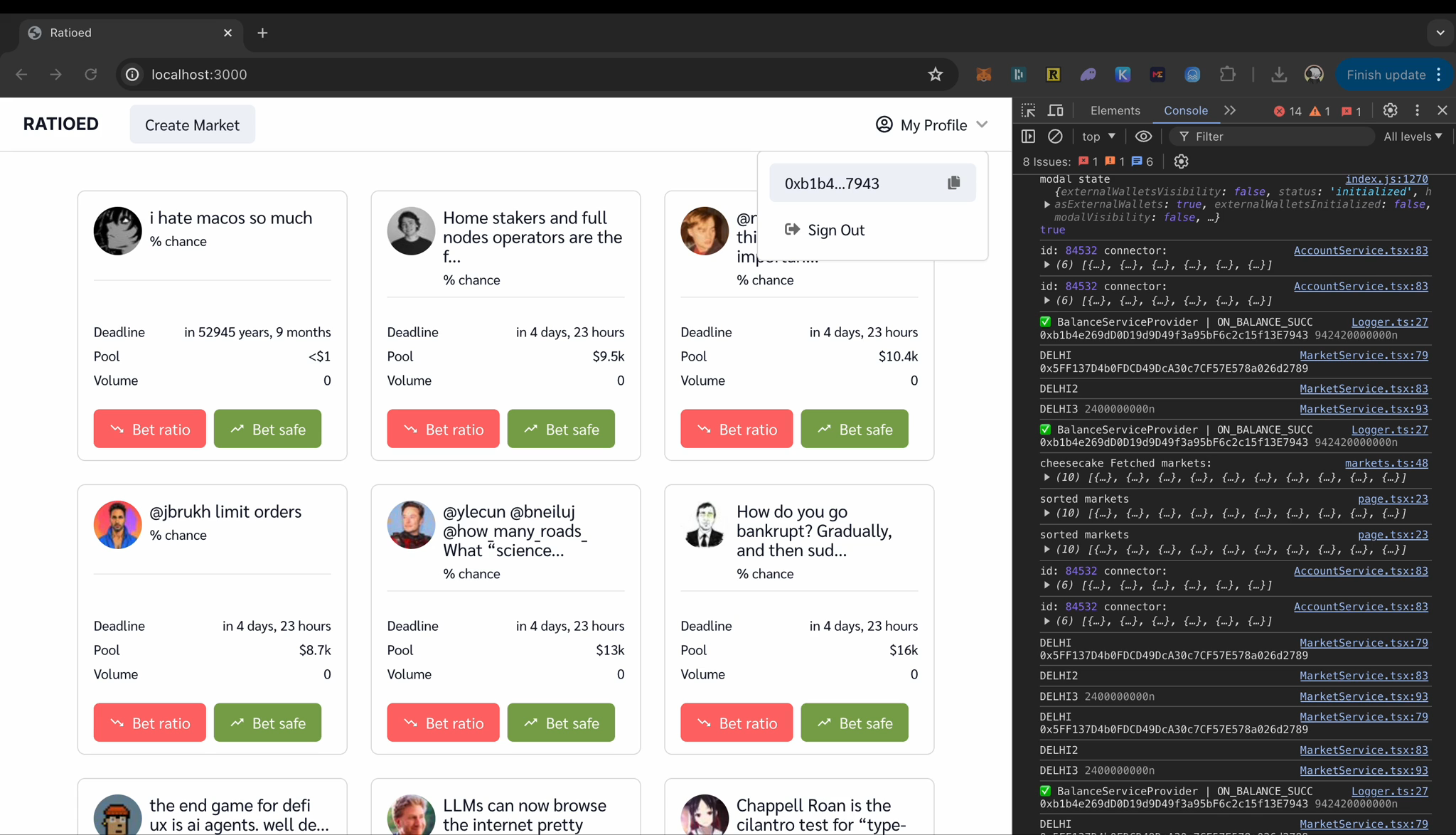
Task: Open the first MarketService.tsx:79 link
Action: click(1364, 355)
